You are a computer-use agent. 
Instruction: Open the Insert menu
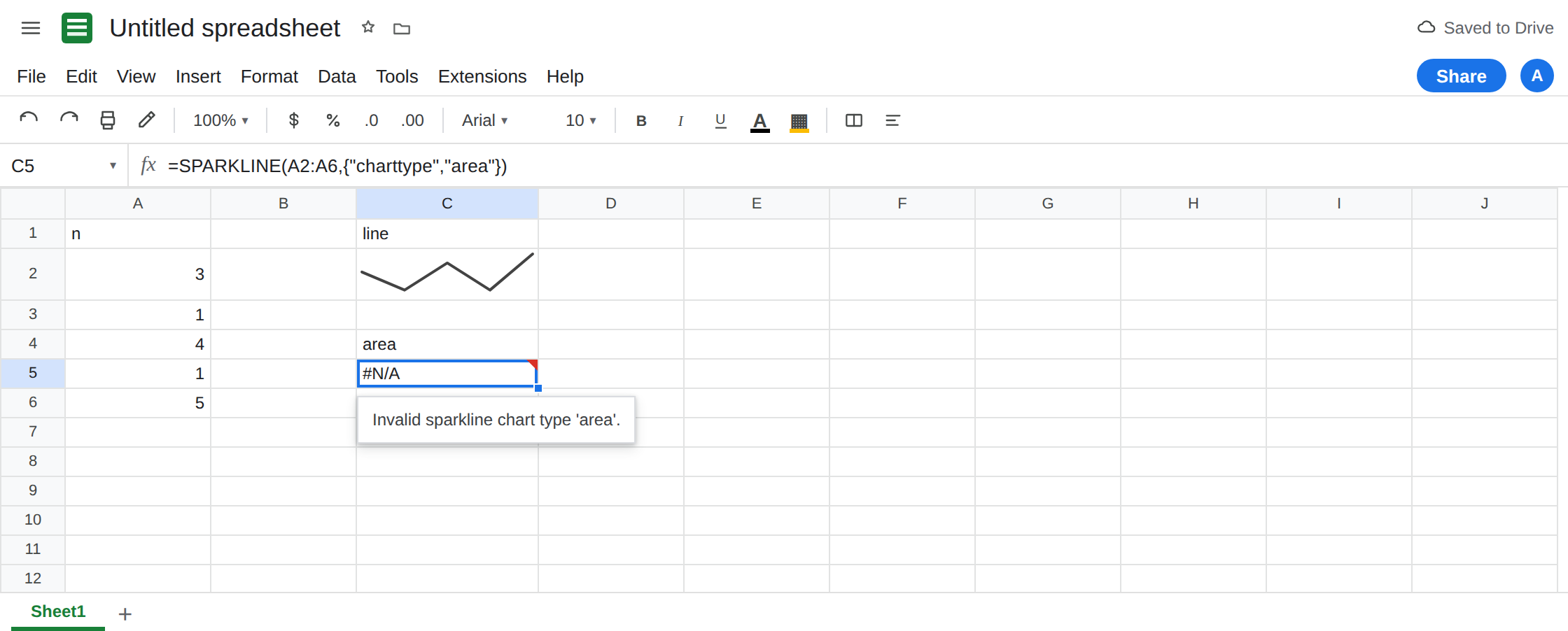click(198, 76)
